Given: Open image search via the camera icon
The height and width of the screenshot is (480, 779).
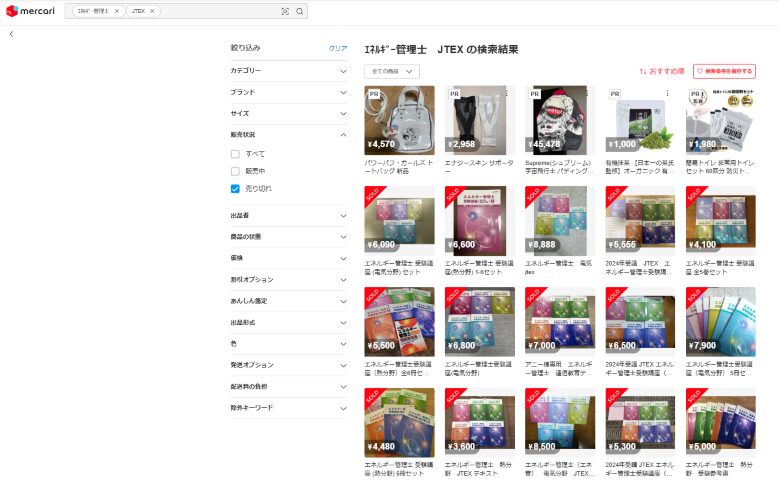Looking at the screenshot, I should [x=285, y=11].
